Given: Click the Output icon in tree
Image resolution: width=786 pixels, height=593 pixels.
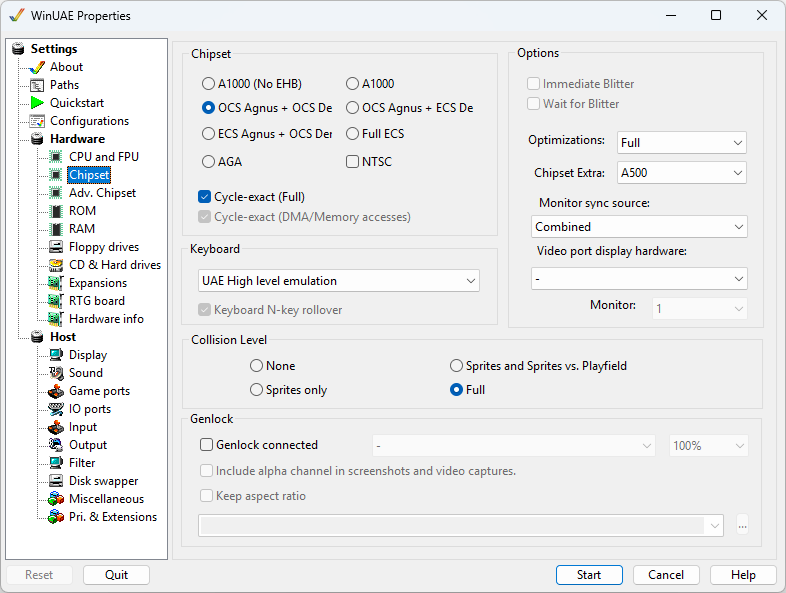Looking at the screenshot, I should coord(56,445).
